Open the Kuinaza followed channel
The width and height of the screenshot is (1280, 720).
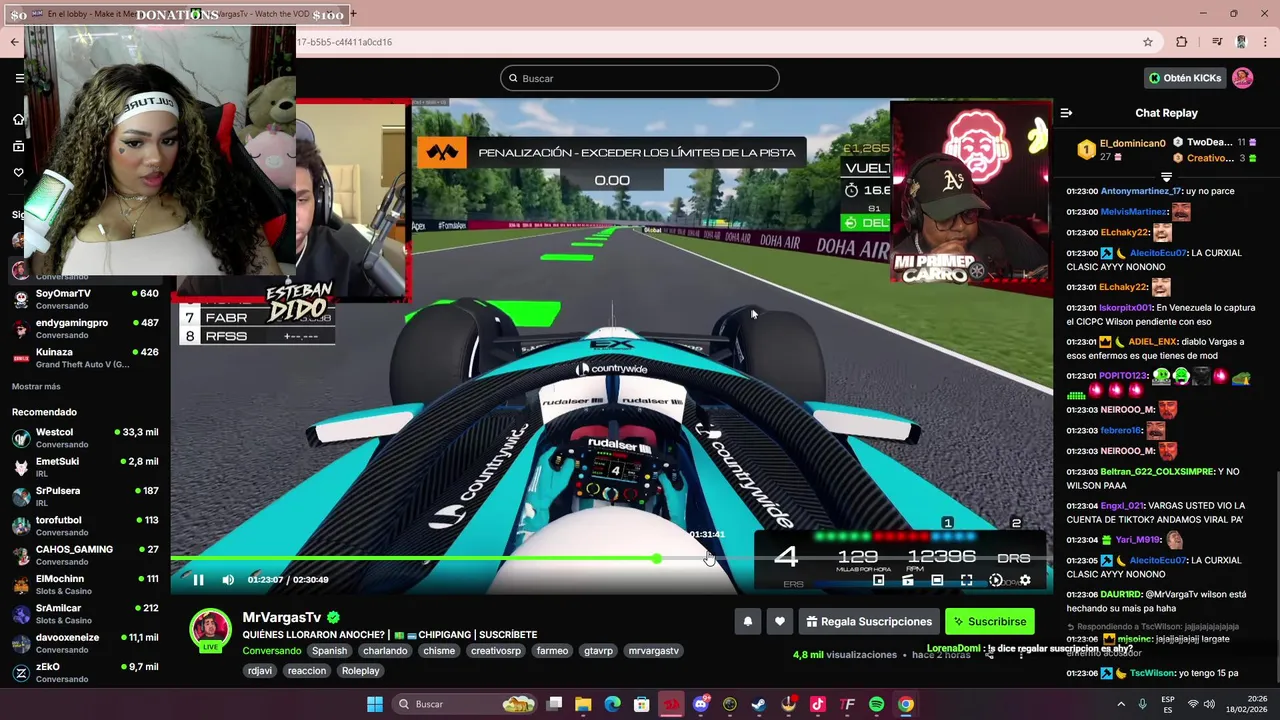click(85, 358)
